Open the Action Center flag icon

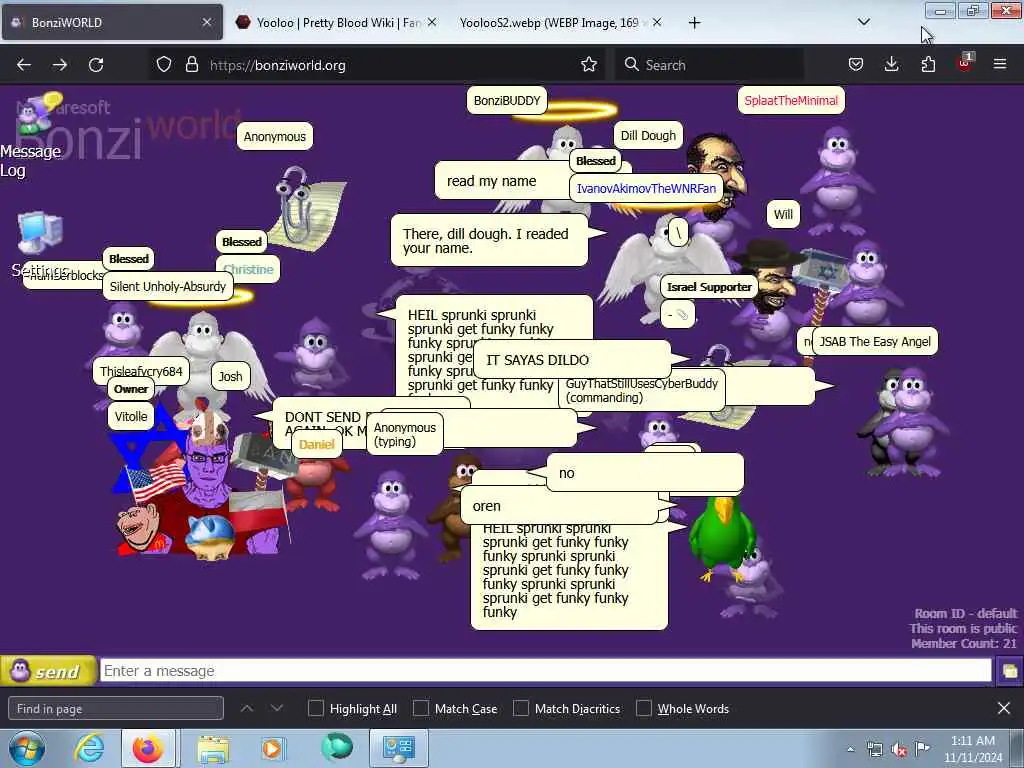(922, 748)
